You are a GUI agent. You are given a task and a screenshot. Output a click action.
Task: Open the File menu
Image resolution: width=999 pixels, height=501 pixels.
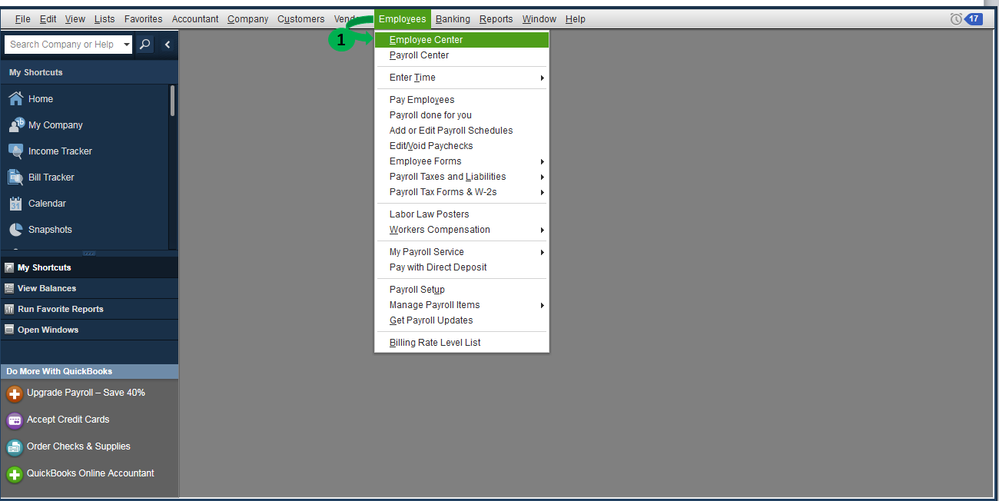[22, 19]
